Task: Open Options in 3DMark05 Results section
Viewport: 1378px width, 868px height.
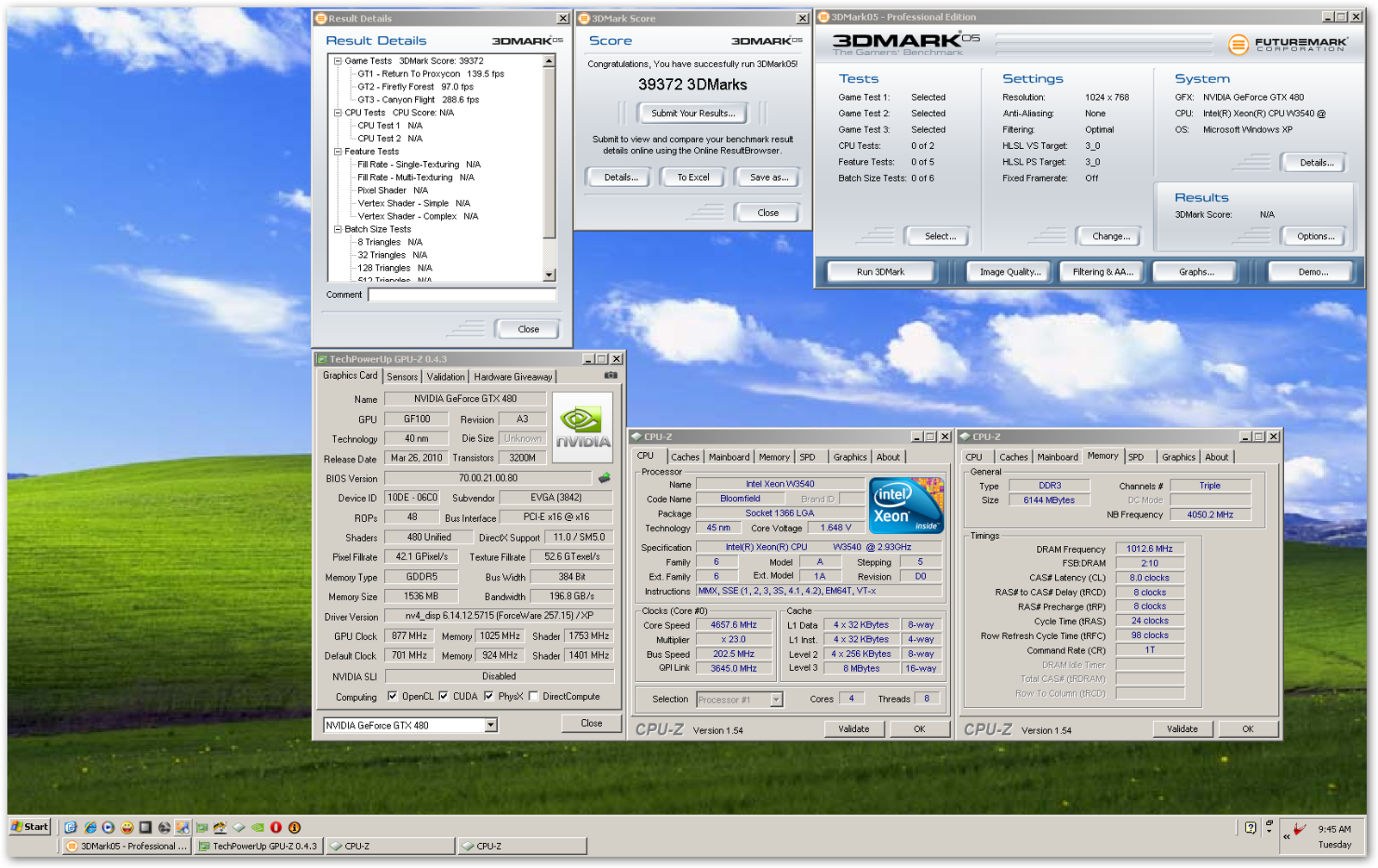Action: click(x=1315, y=236)
